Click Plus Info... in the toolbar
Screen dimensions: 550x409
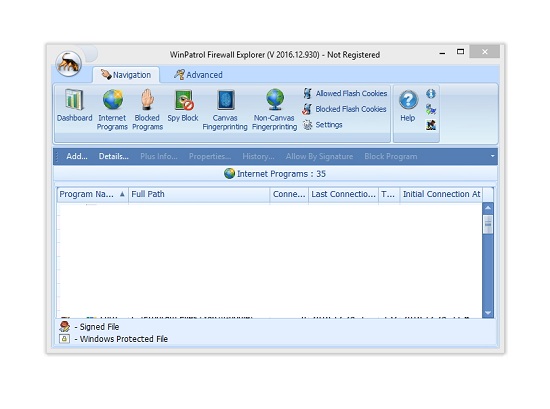point(159,156)
